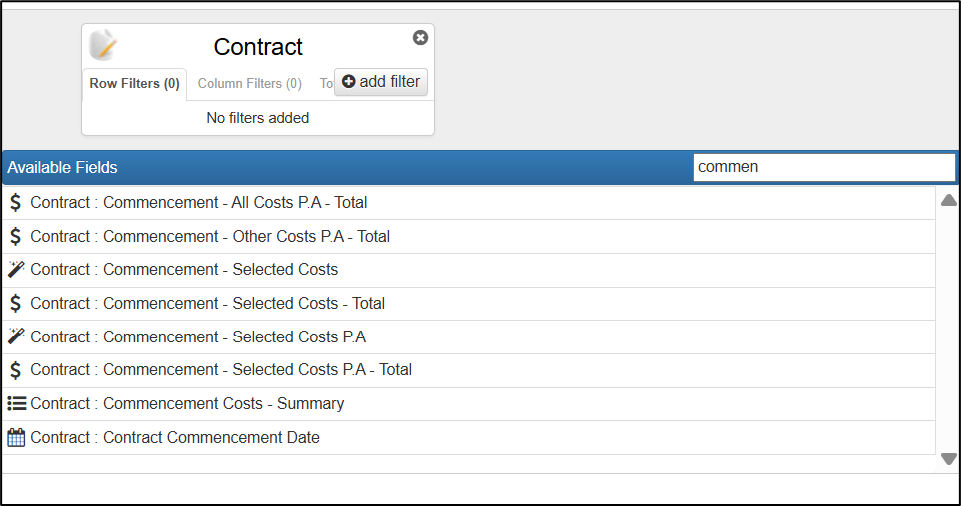Image resolution: width=961 pixels, height=506 pixels.
Task: Click wand icon beside Selected Costs P.A
Action: [16, 336]
